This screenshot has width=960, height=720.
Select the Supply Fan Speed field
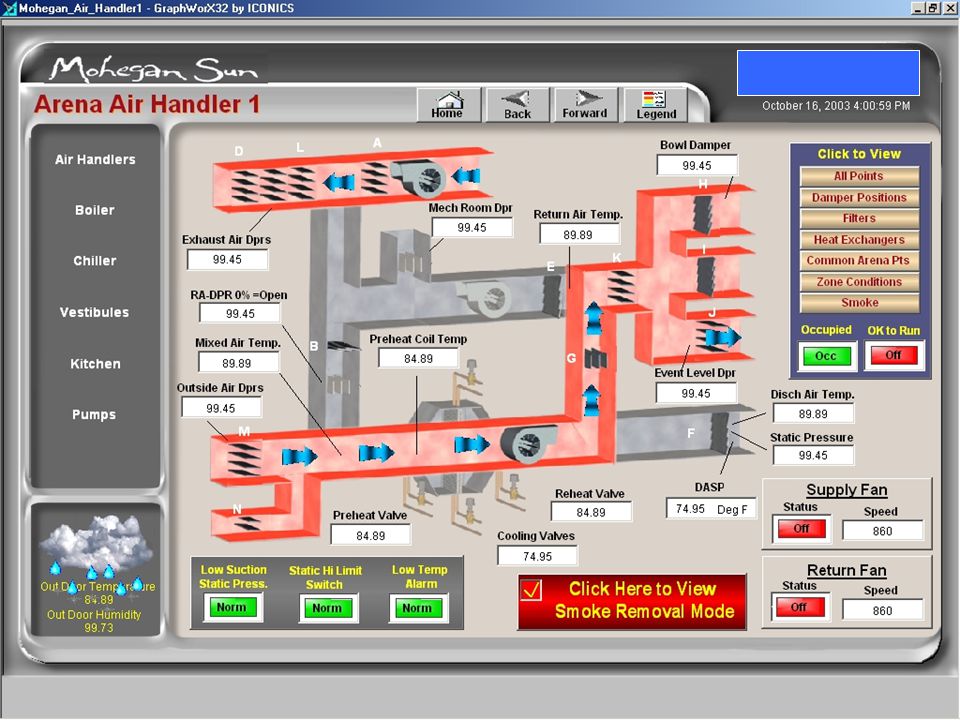(882, 531)
